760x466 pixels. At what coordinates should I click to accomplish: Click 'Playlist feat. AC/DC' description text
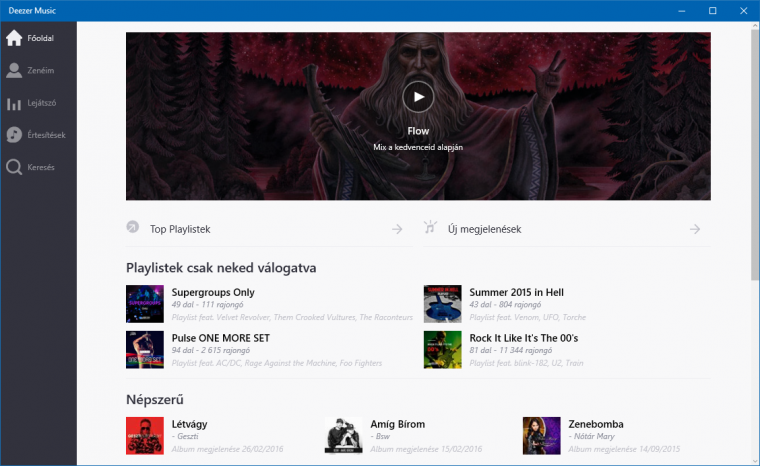click(x=277, y=363)
